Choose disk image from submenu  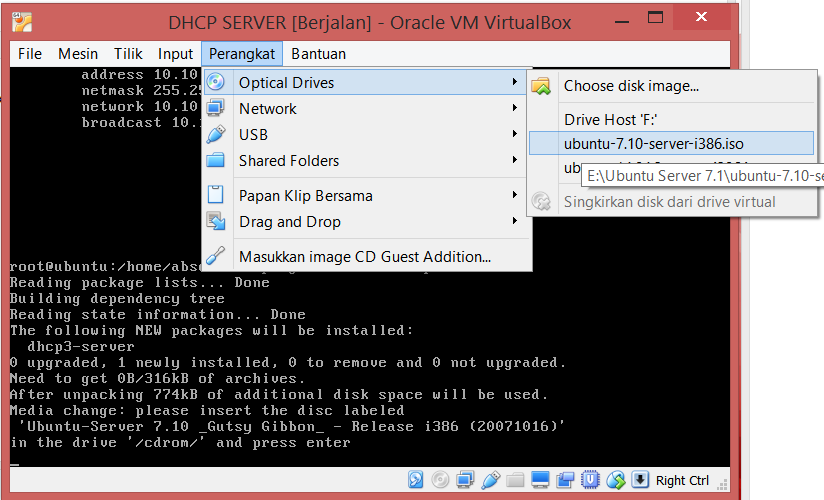point(672,86)
